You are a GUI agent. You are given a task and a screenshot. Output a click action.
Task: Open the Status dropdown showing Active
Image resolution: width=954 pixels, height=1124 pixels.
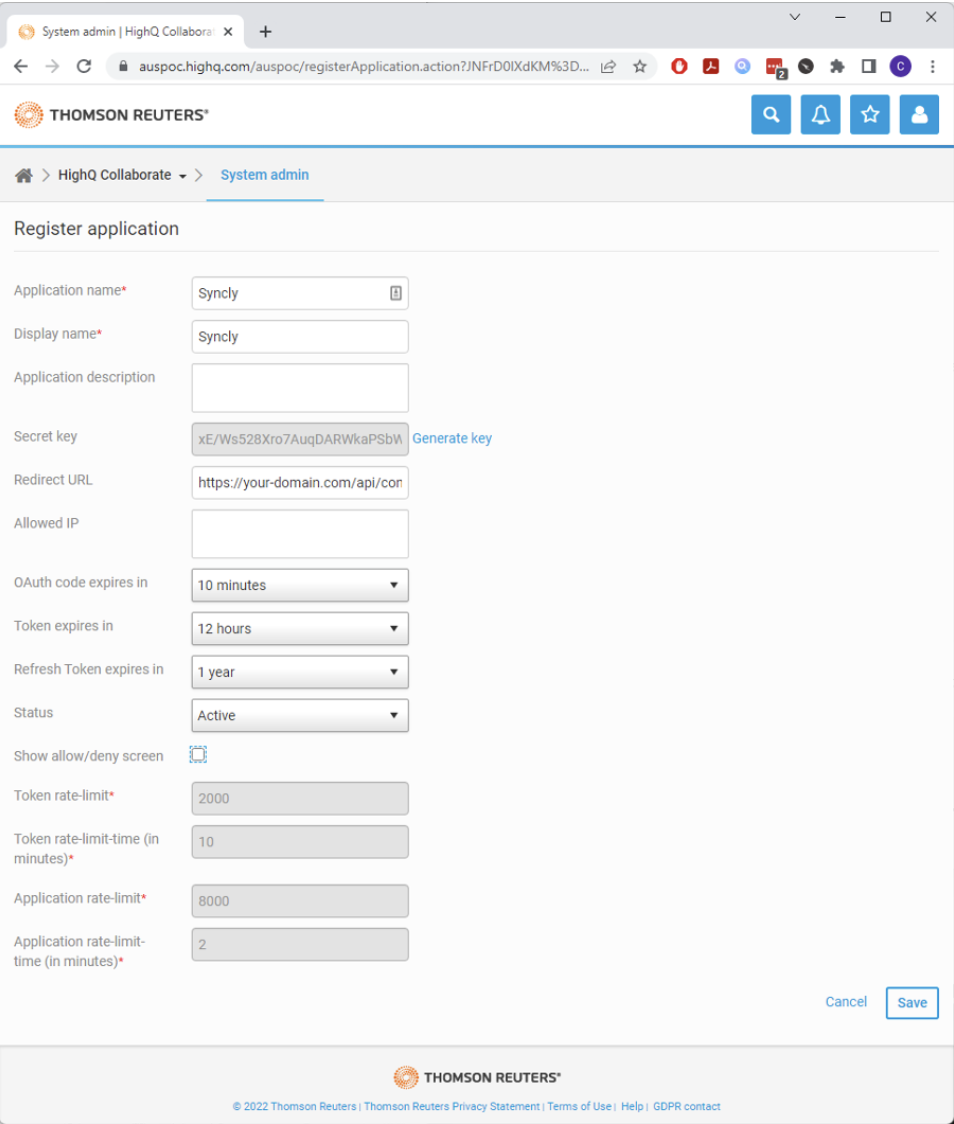(x=299, y=715)
